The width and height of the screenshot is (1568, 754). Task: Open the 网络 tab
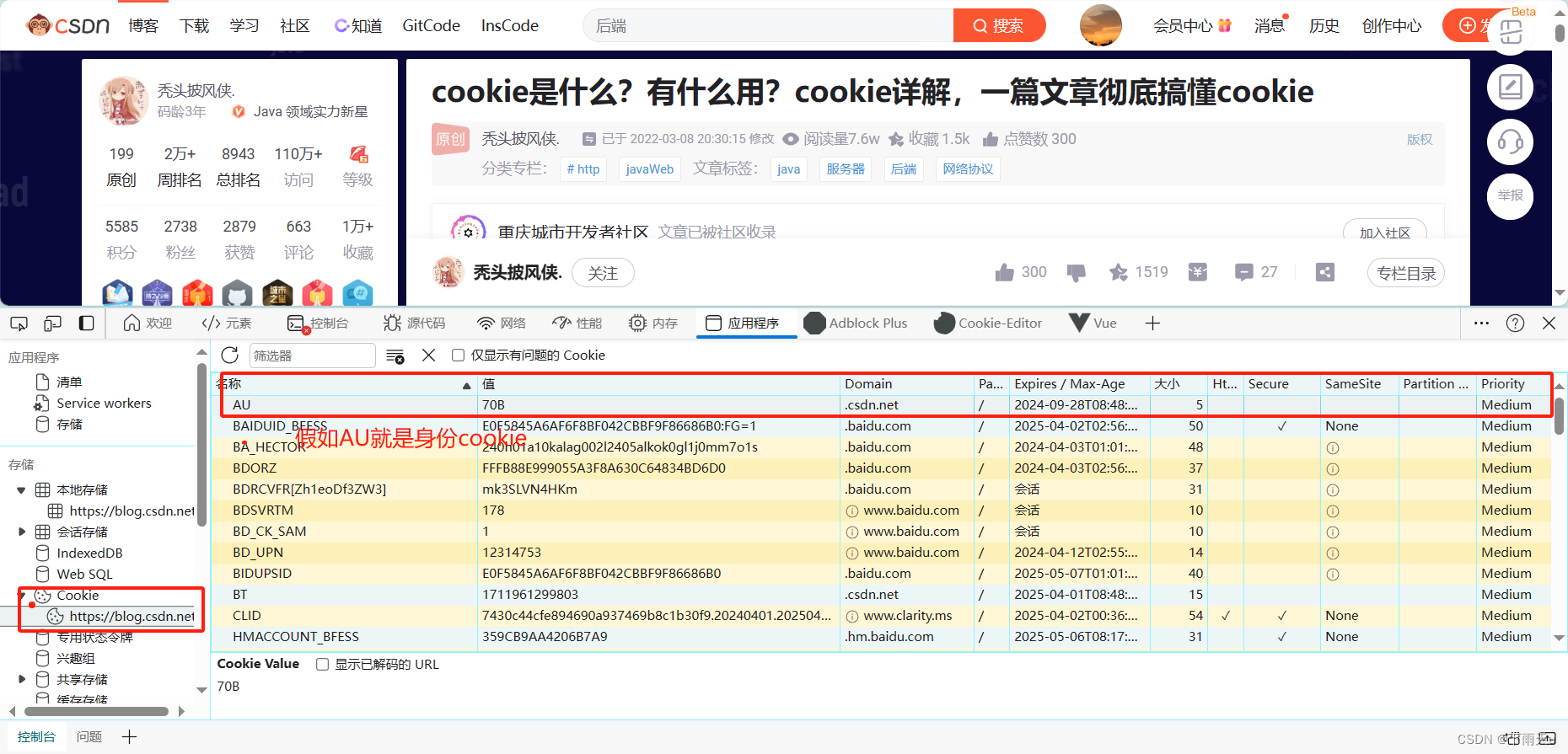(502, 324)
